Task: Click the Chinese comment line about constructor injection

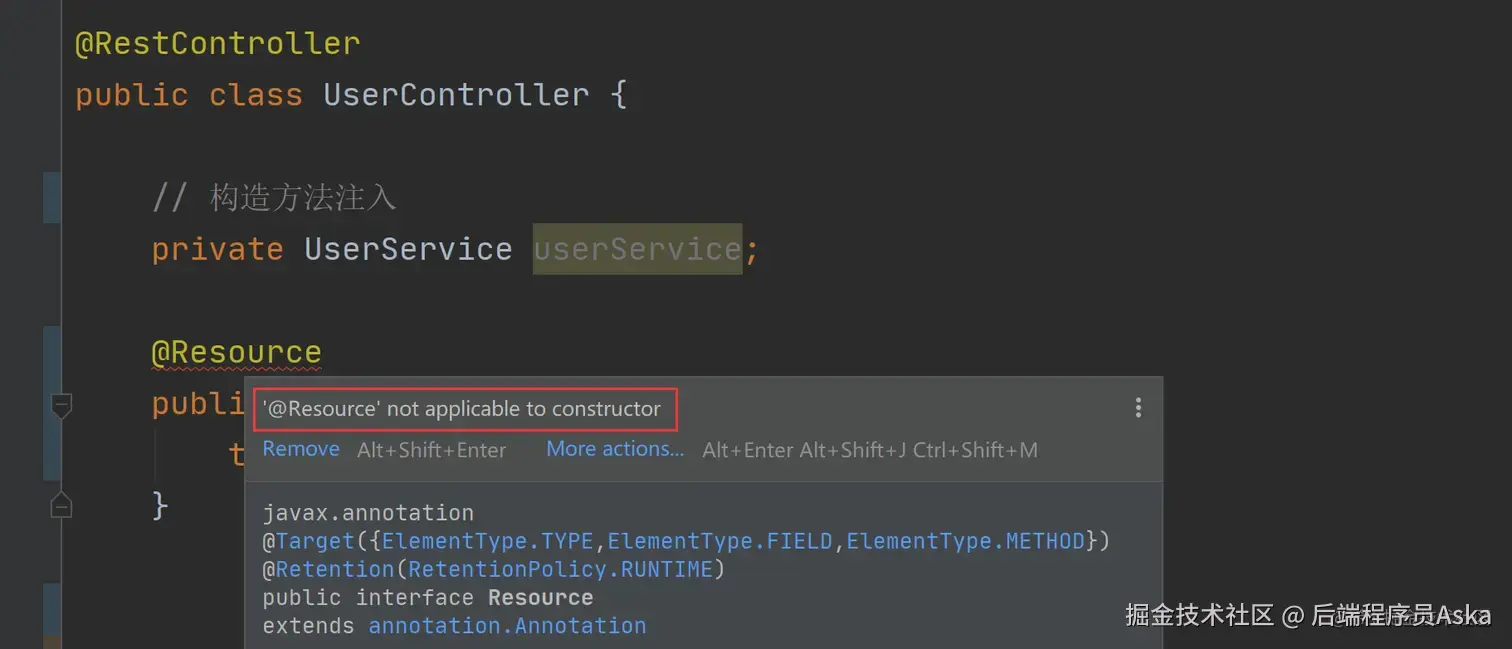Action: 274,198
